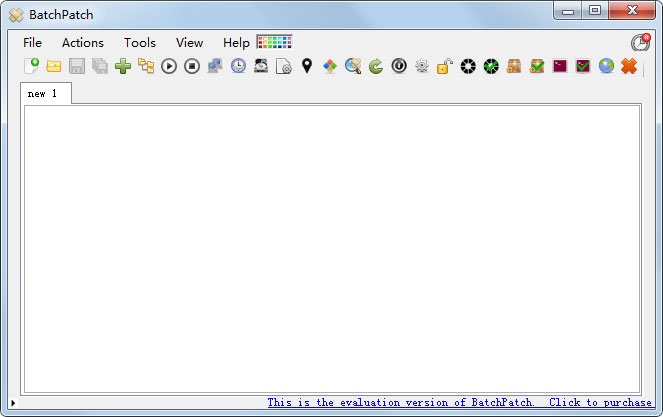Click the gray gear settings icon
This screenshot has height=417, width=663.
[x=422, y=66]
